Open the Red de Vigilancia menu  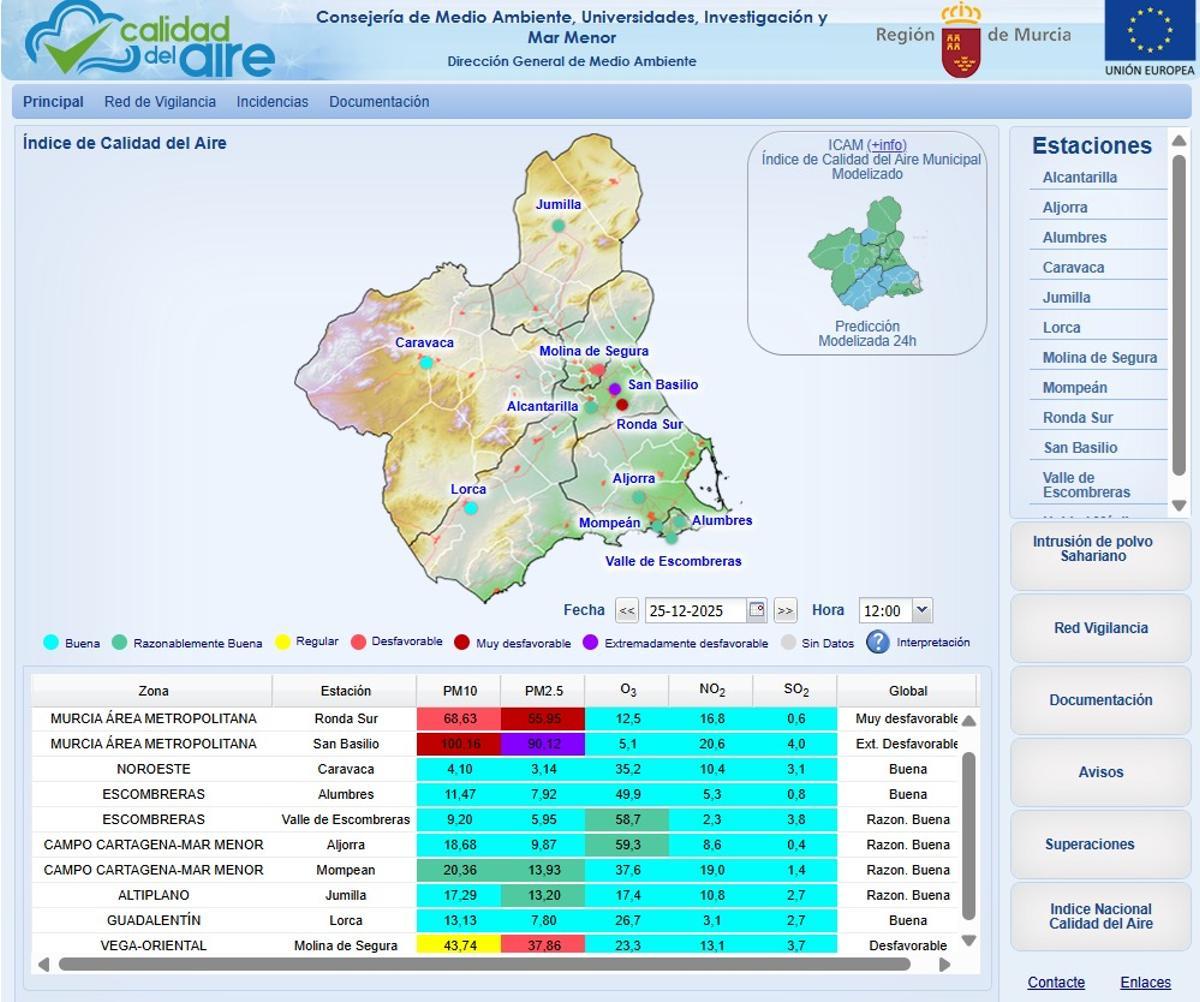click(160, 102)
